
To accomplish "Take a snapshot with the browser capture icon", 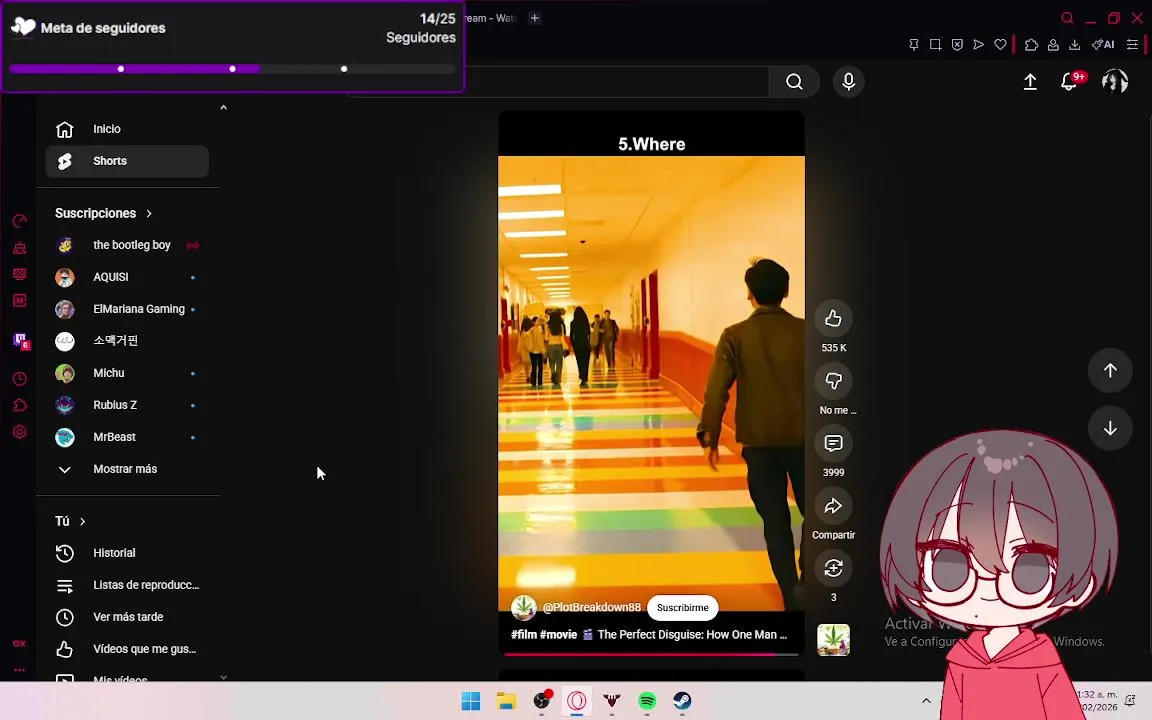I will (935, 45).
